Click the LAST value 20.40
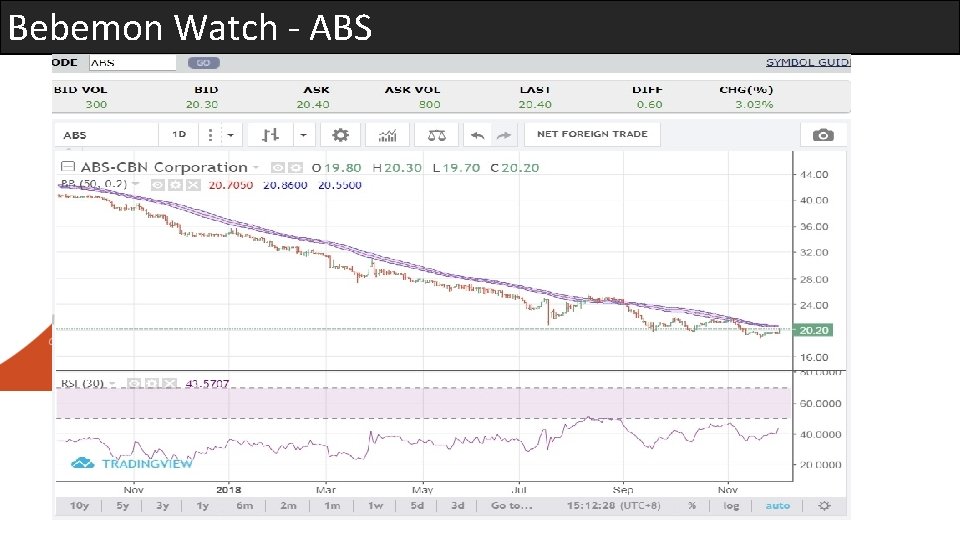Image resolution: width=960 pixels, height=540 pixels. pyautogui.click(x=535, y=105)
